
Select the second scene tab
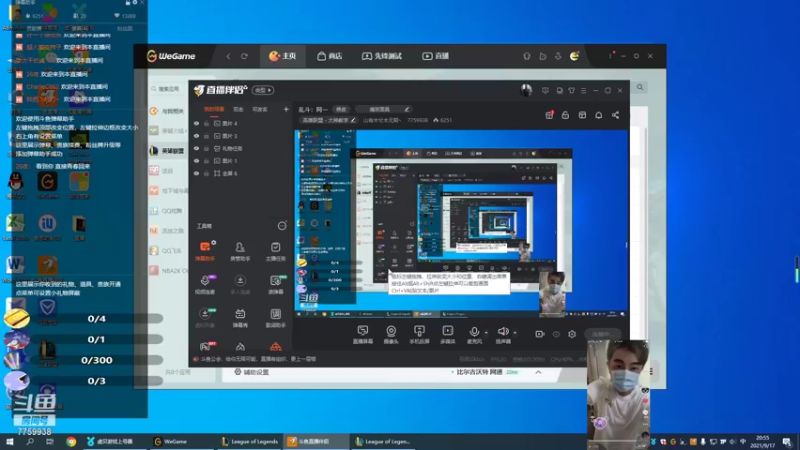pos(238,109)
